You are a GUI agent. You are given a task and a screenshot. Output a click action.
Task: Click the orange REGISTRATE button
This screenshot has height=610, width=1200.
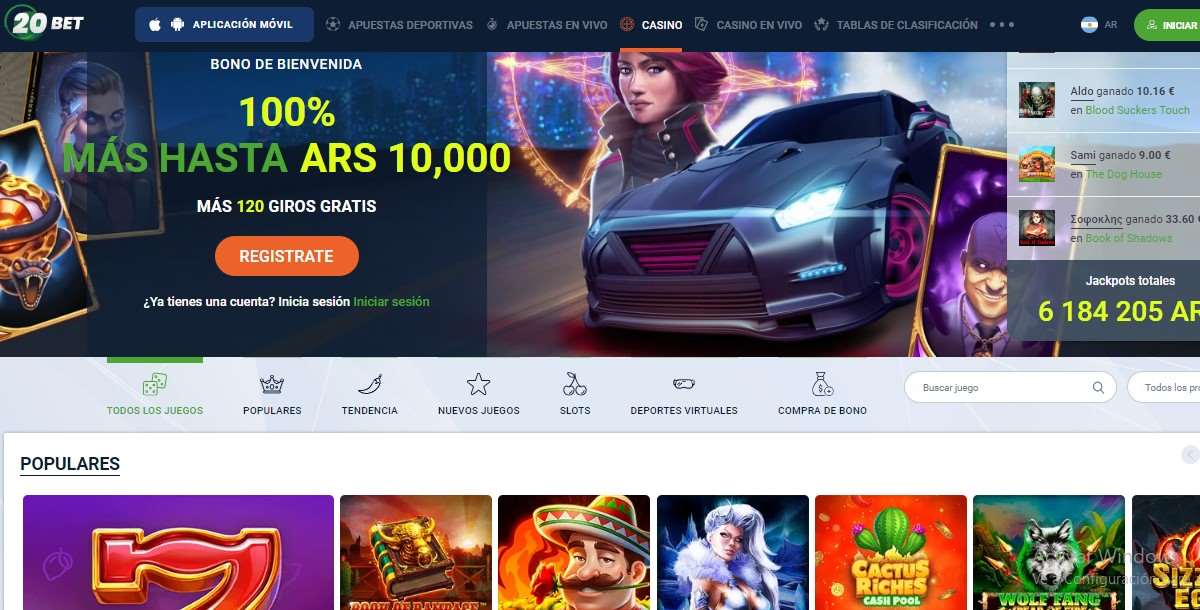(286, 256)
